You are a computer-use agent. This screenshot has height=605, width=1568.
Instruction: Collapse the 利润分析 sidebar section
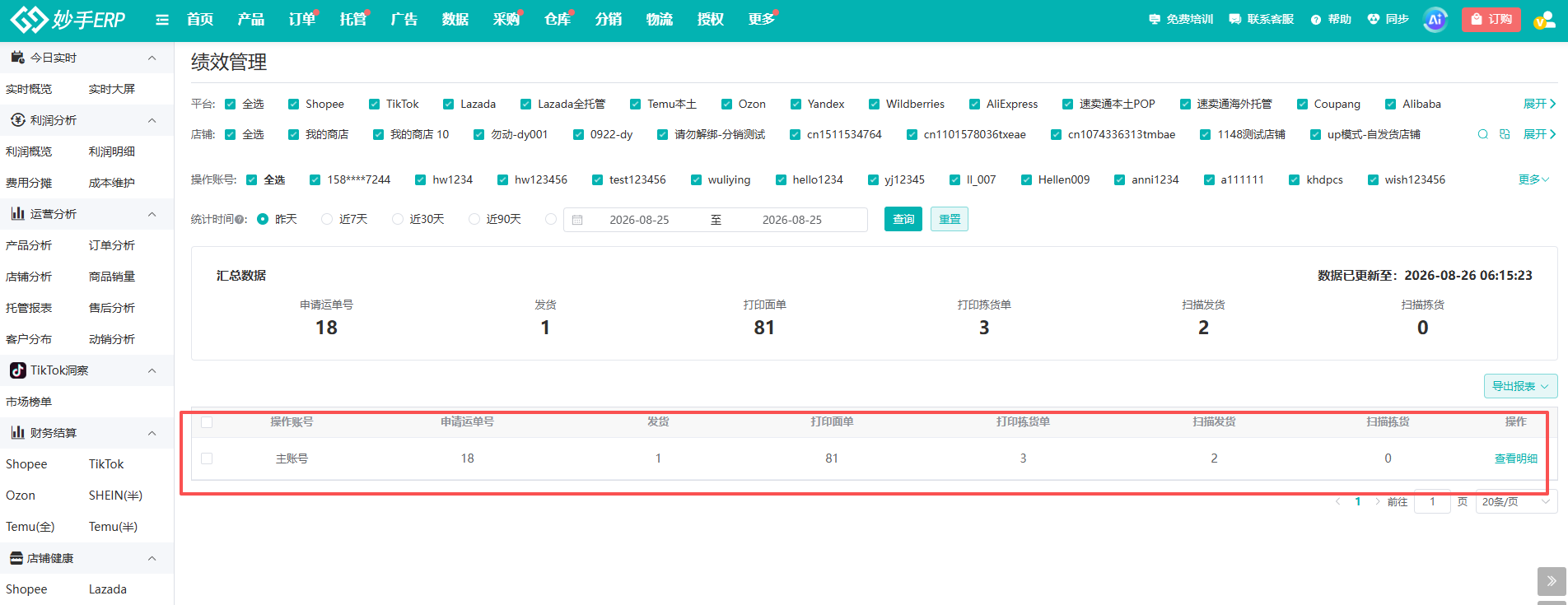pos(152,120)
